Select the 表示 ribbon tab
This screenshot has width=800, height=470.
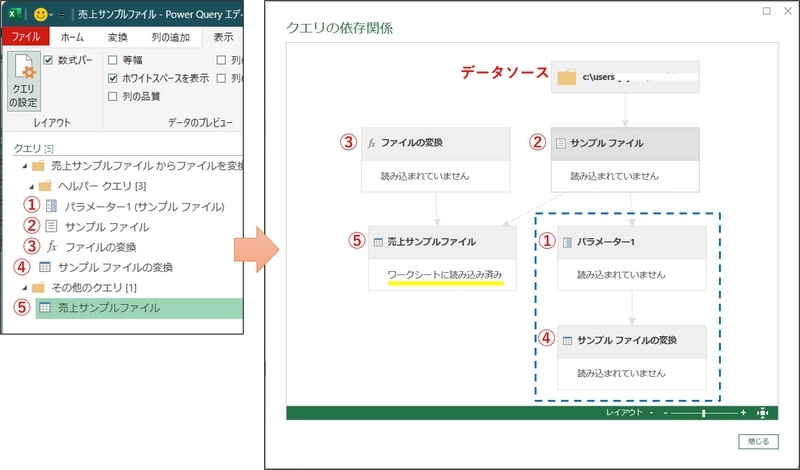223,37
